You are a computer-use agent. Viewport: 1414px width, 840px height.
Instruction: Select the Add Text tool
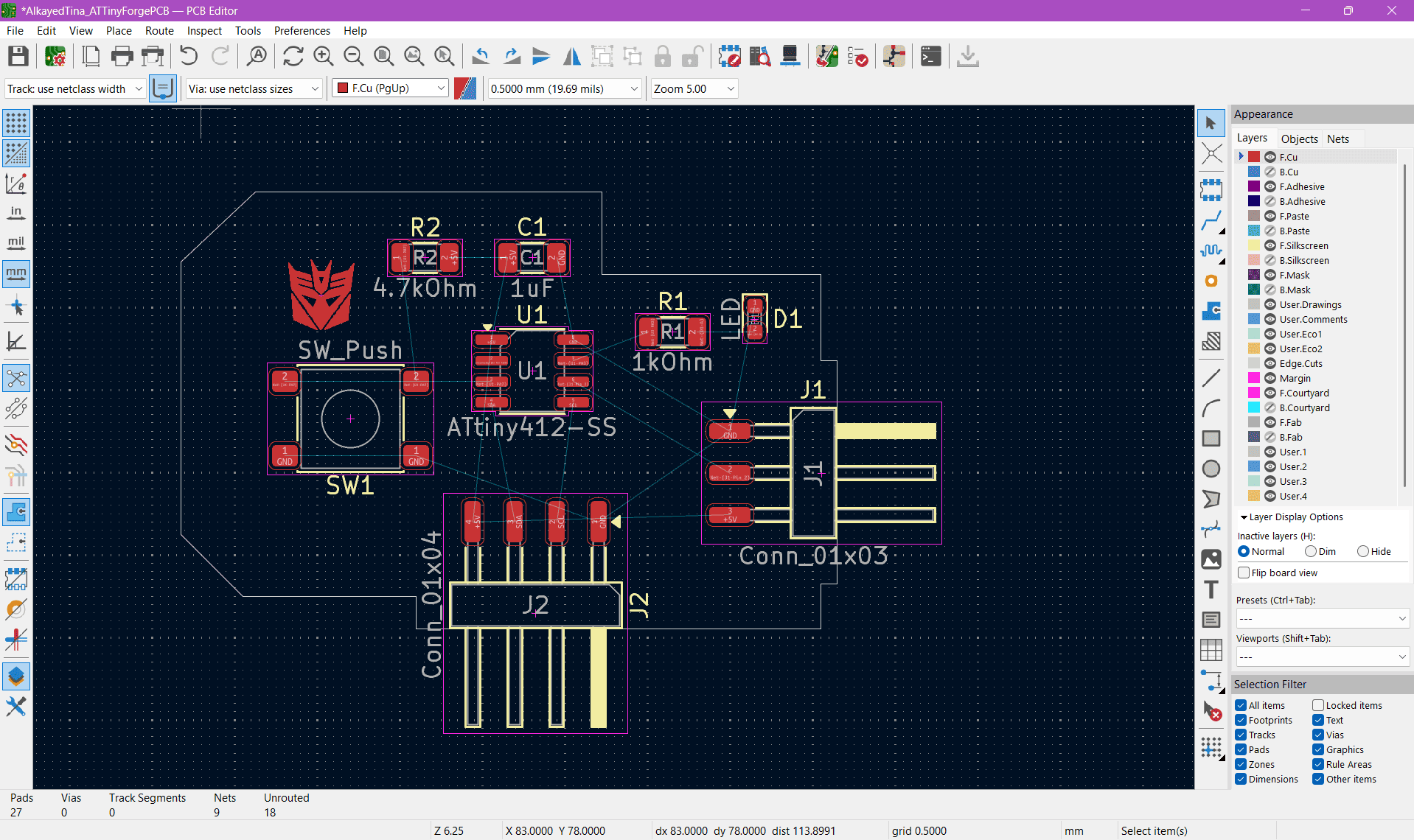(1211, 589)
